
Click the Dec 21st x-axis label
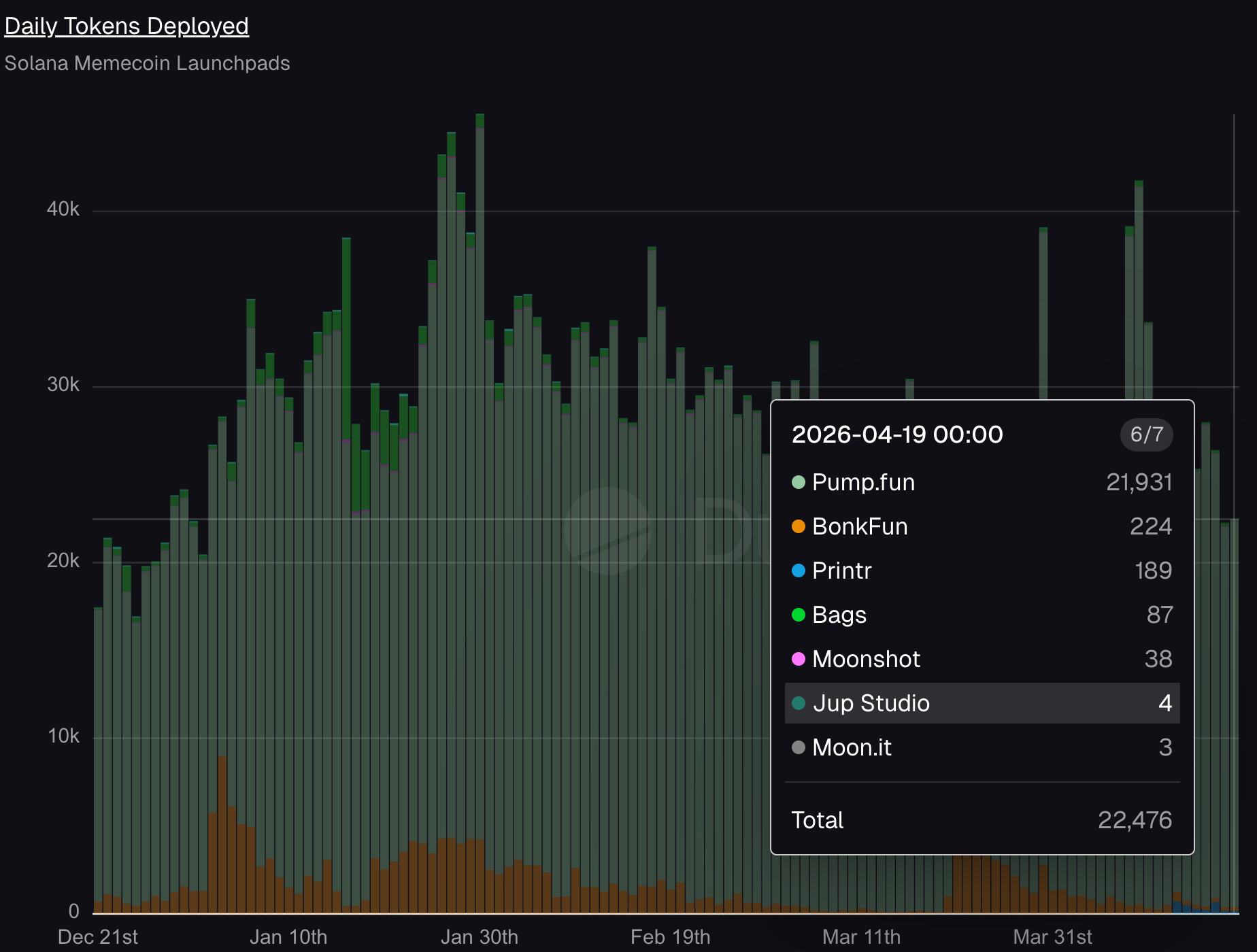(98, 937)
